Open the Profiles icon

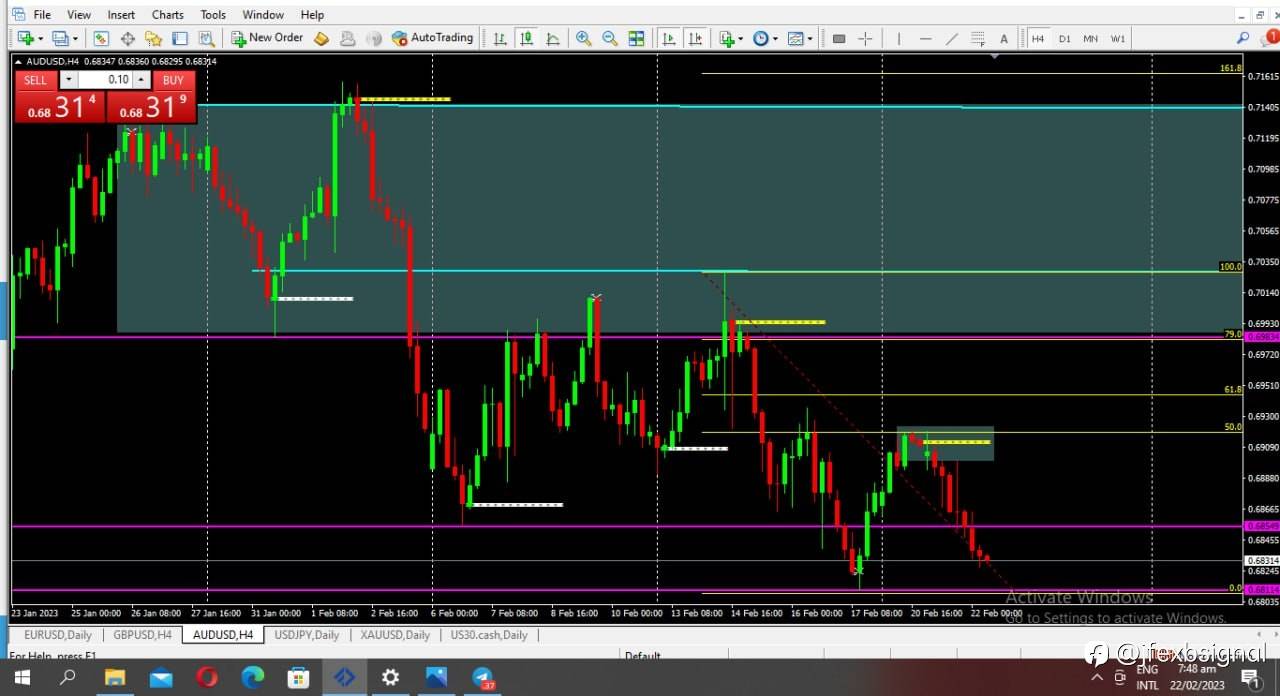click(x=60, y=38)
